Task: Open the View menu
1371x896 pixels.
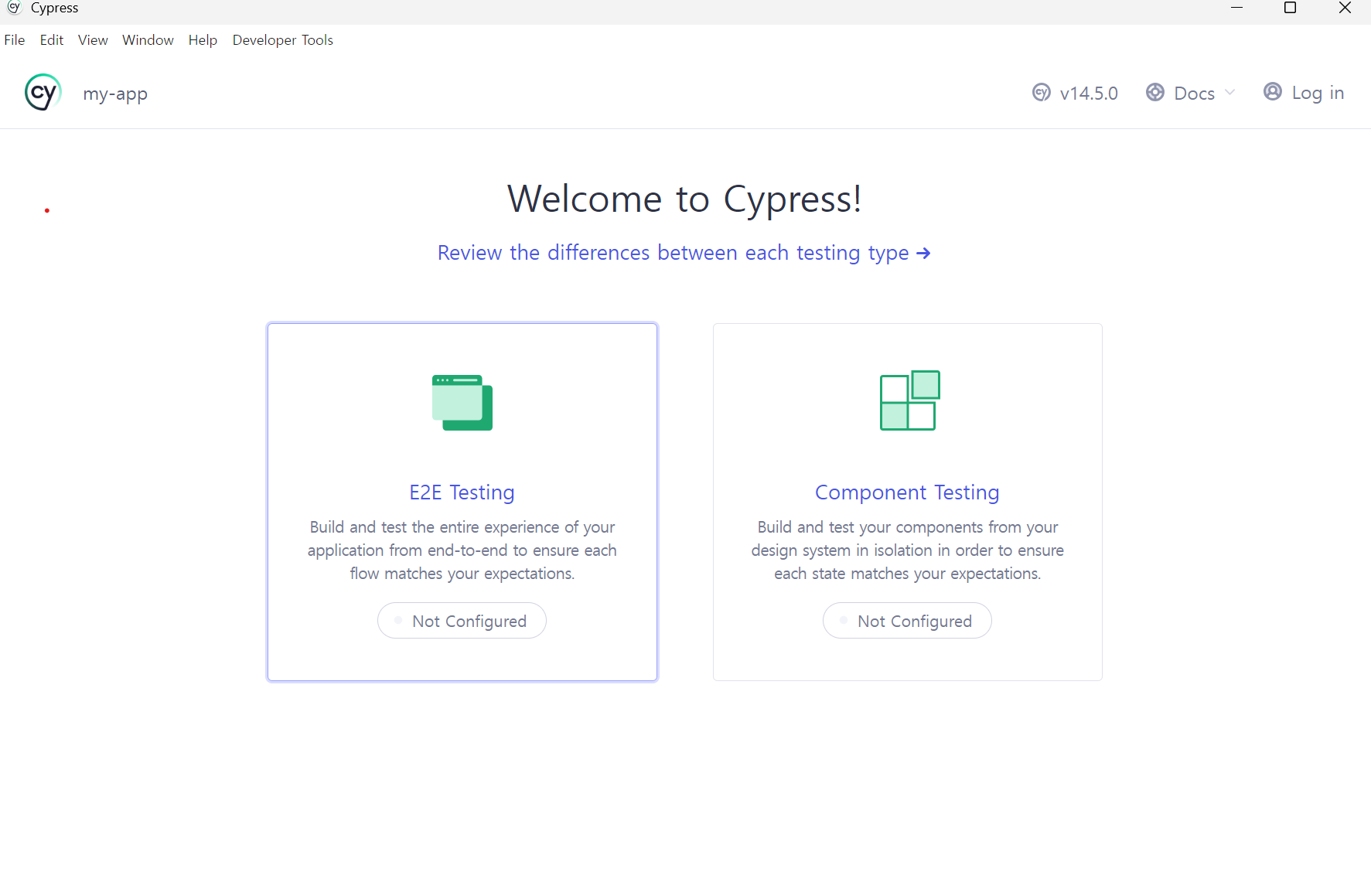Action: pos(93,40)
